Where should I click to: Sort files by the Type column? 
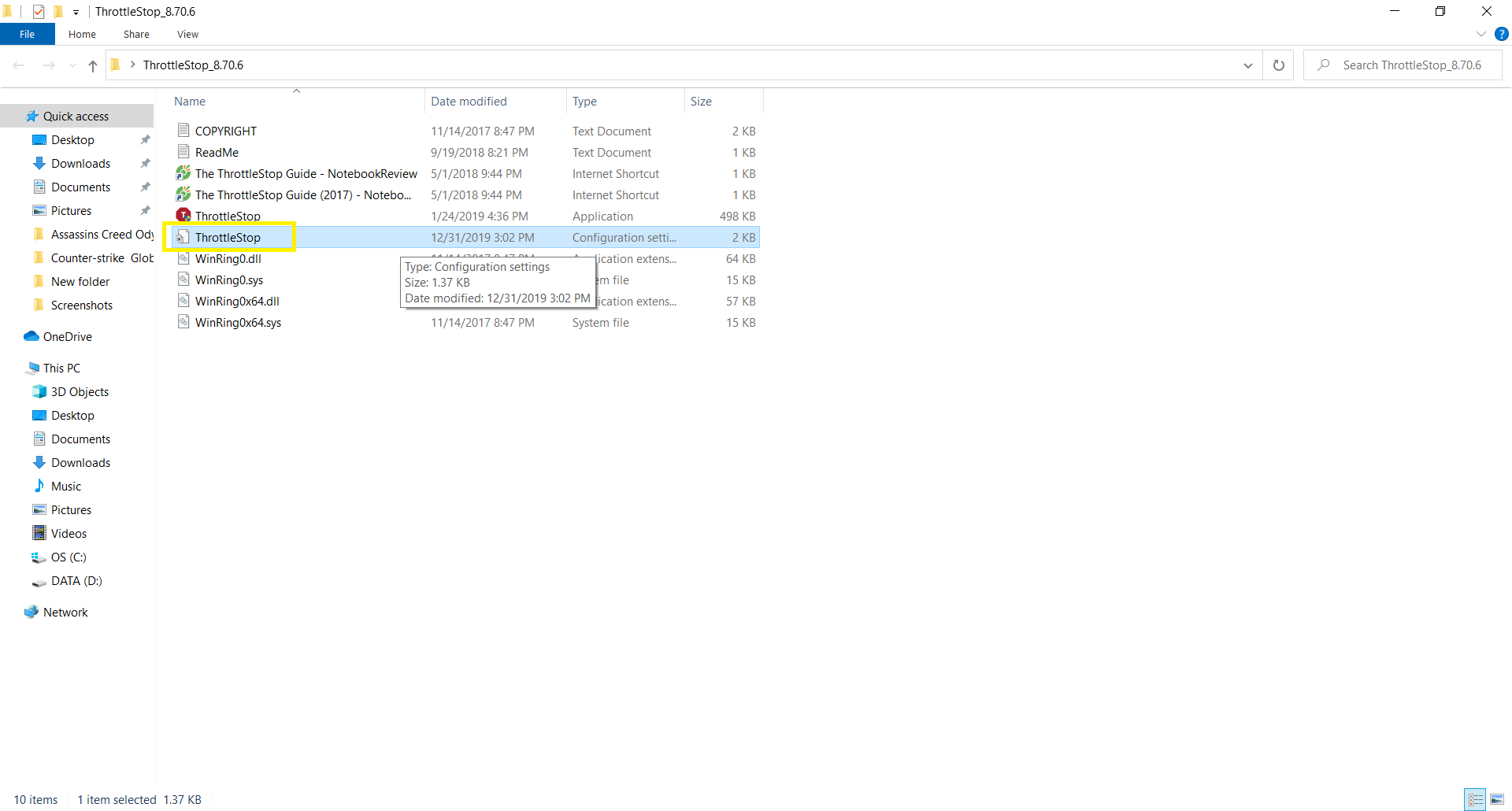coord(625,101)
